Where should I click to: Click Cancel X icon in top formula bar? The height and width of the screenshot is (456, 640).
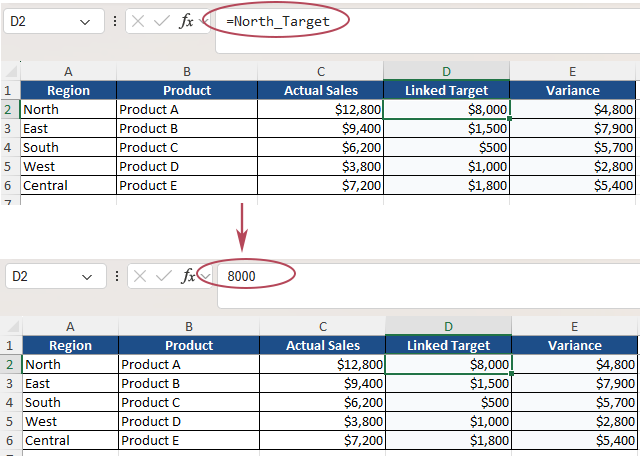138,21
